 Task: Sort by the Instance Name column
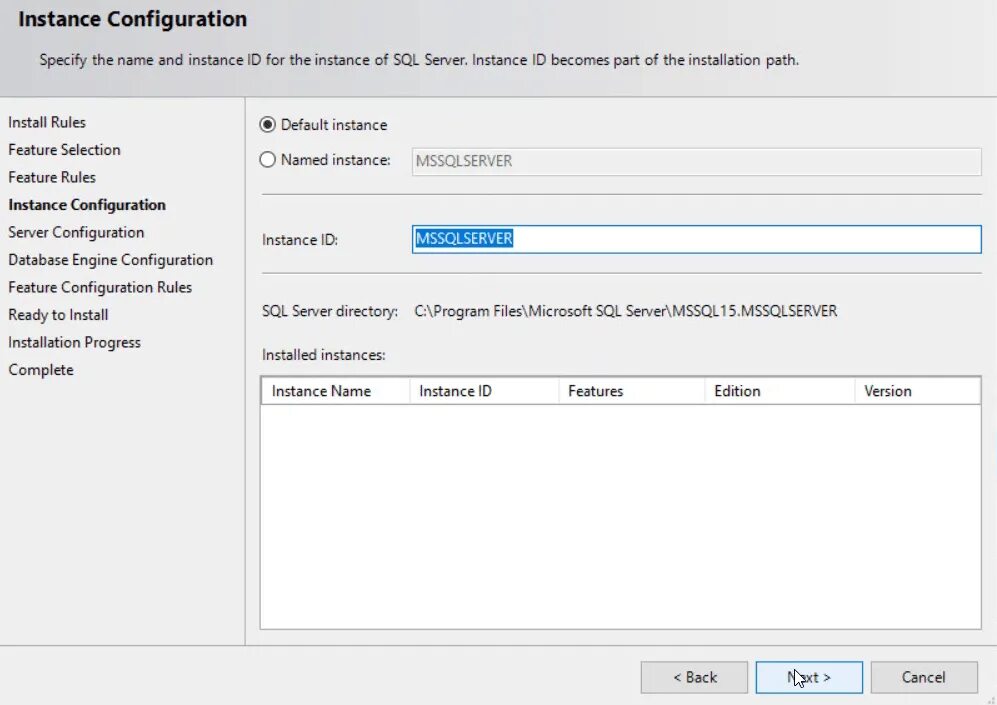pyautogui.click(x=334, y=391)
